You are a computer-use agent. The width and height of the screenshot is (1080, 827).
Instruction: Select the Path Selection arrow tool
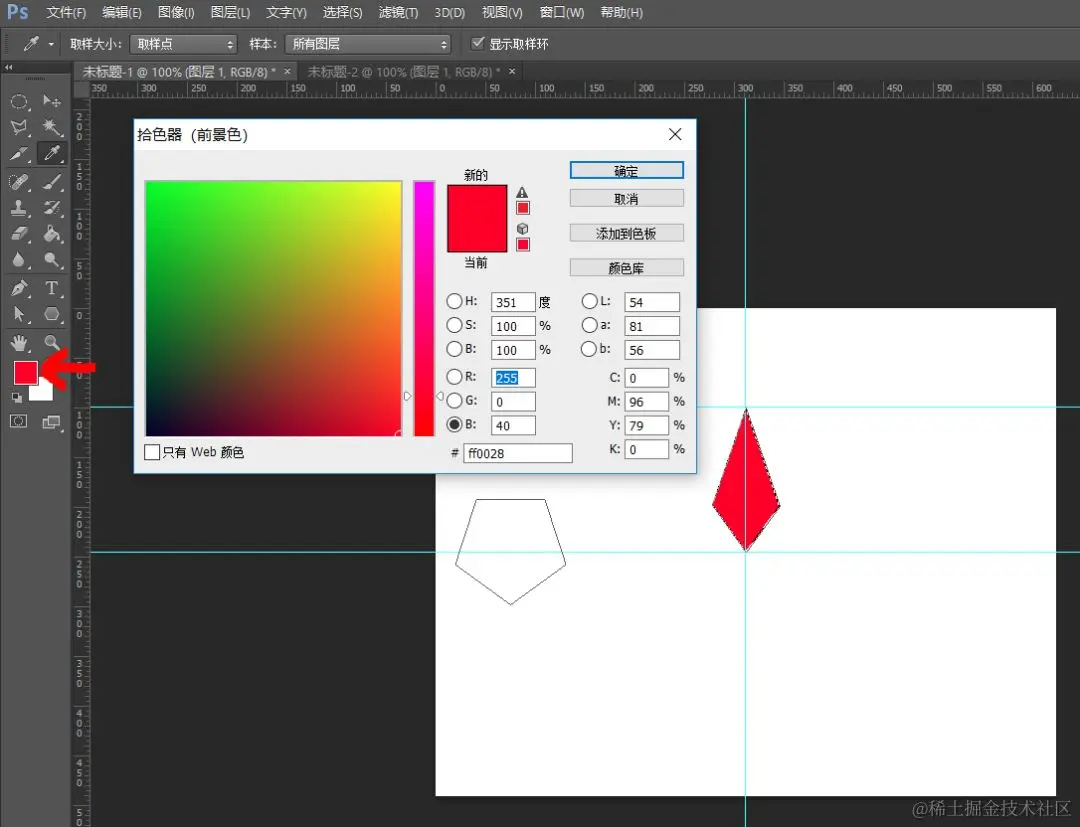pos(19,314)
